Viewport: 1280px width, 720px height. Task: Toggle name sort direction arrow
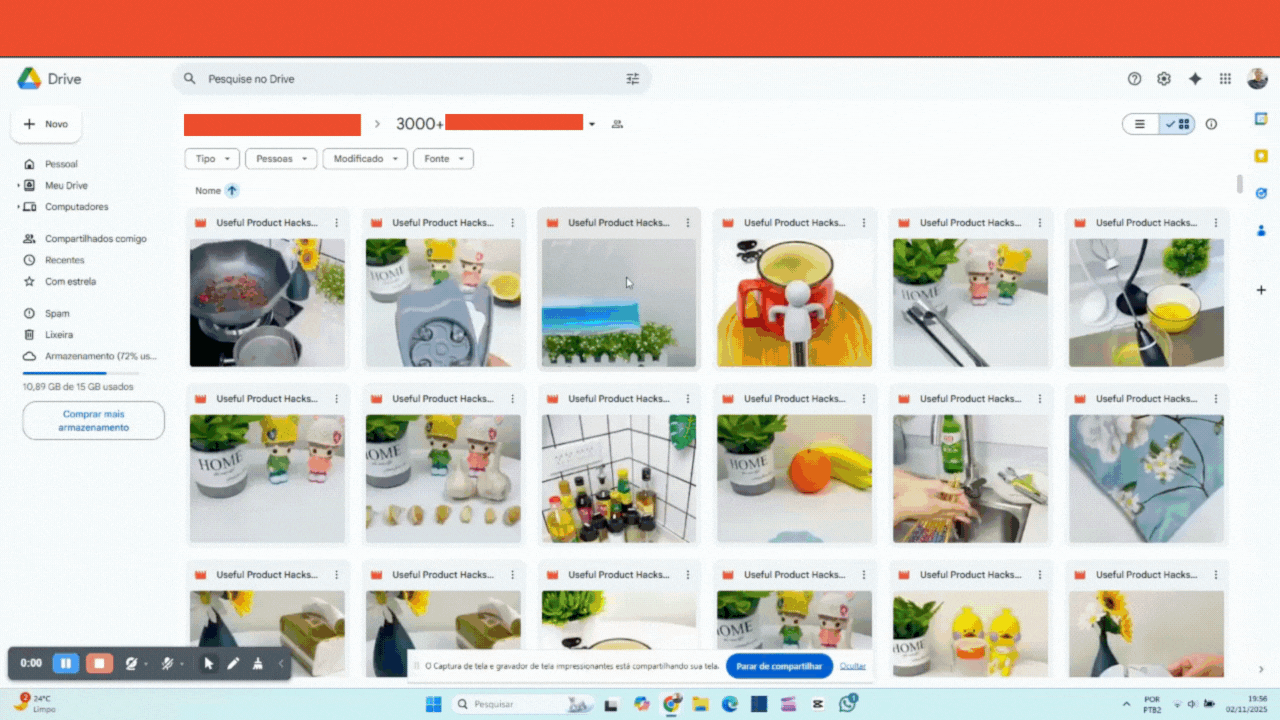232,190
